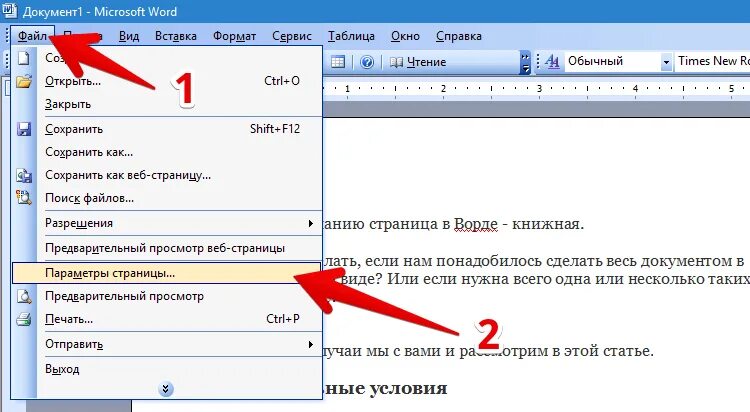The height and width of the screenshot is (412, 750).
Task: Open toolbar options overflow arrow
Action: pos(525,63)
